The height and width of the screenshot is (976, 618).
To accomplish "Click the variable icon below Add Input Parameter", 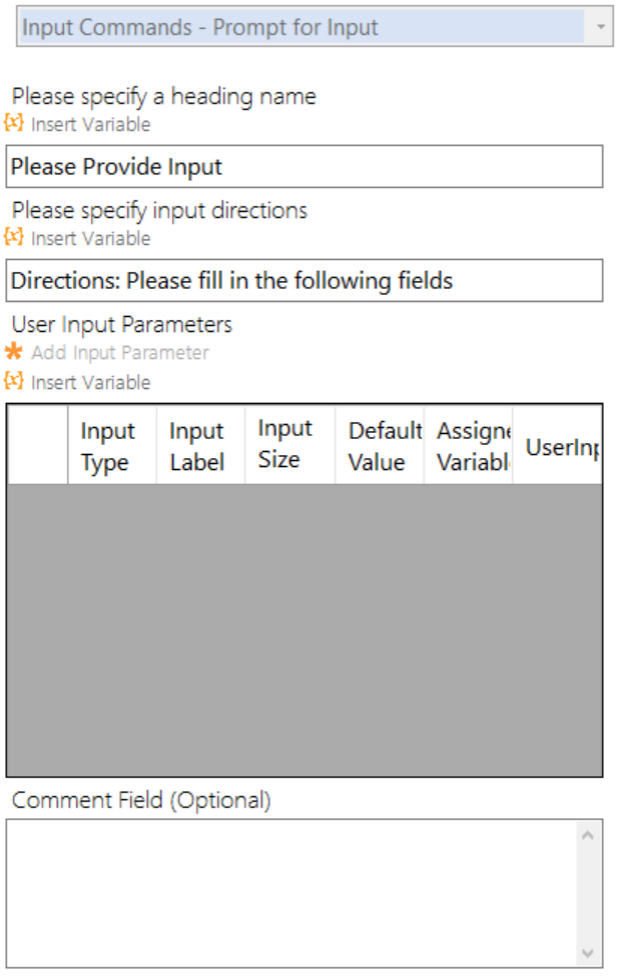I will click(x=14, y=382).
